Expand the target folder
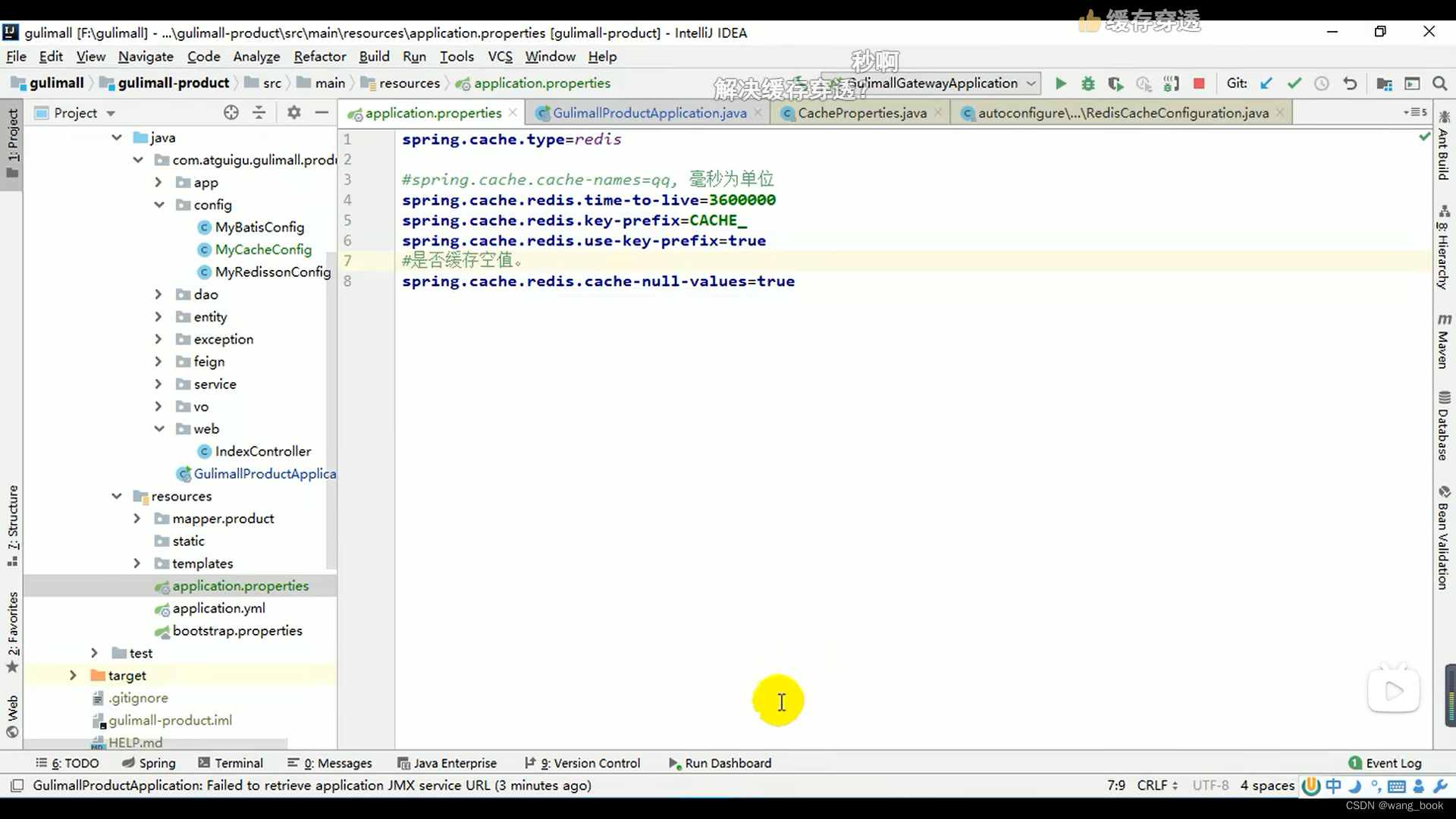1456x819 pixels. tap(73, 675)
